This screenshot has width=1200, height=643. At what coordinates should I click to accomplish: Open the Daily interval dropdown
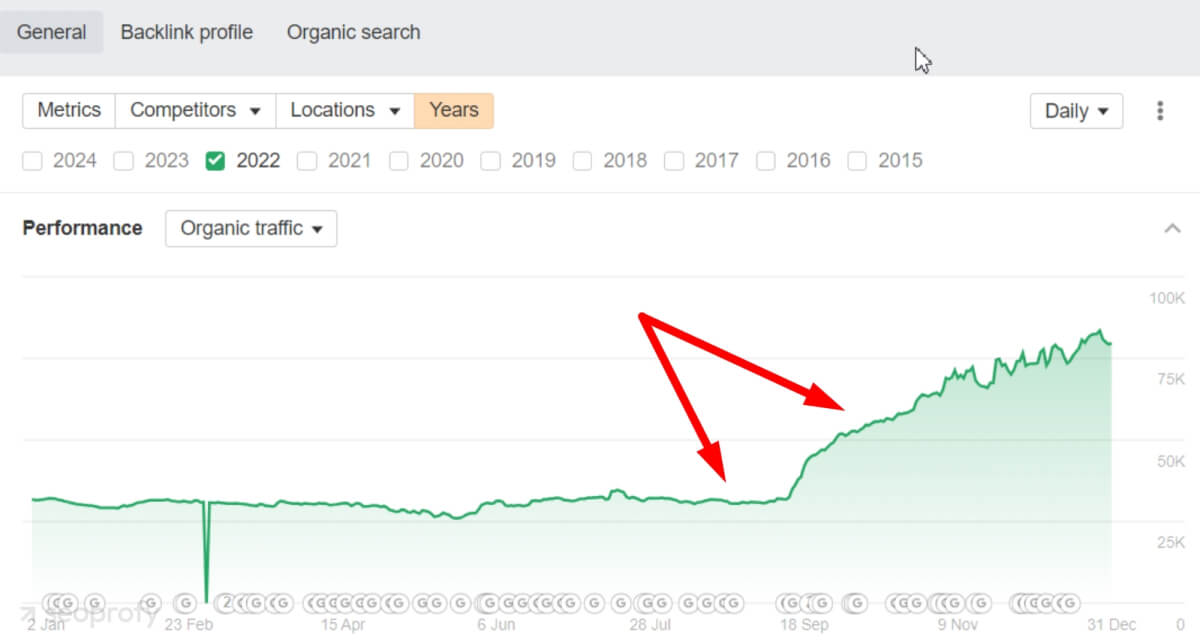pyautogui.click(x=1076, y=111)
